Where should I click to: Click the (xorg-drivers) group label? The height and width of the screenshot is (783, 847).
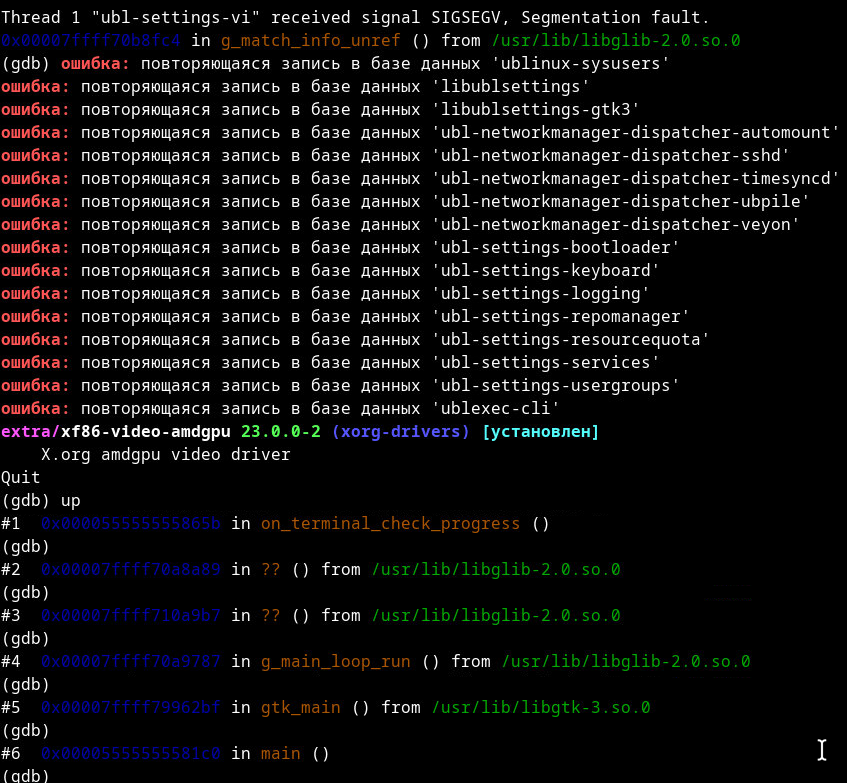pos(400,431)
